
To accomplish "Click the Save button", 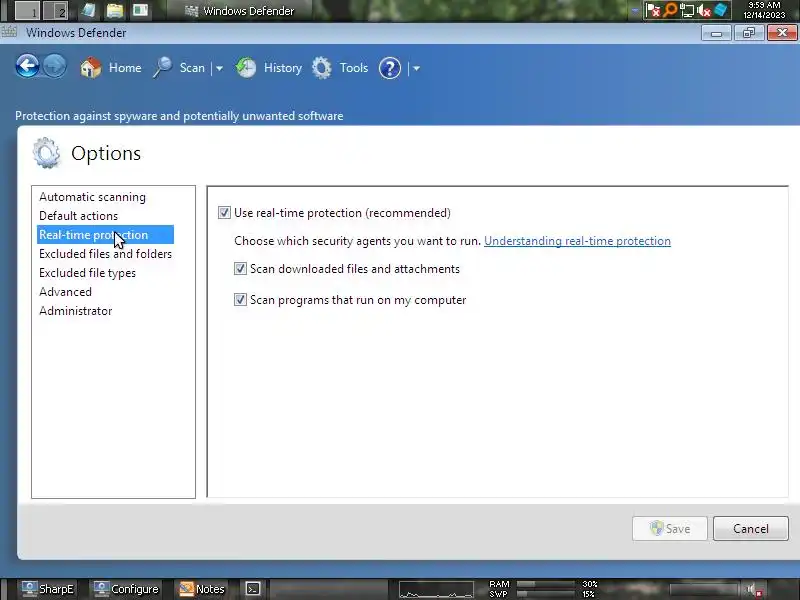I will point(669,529).
